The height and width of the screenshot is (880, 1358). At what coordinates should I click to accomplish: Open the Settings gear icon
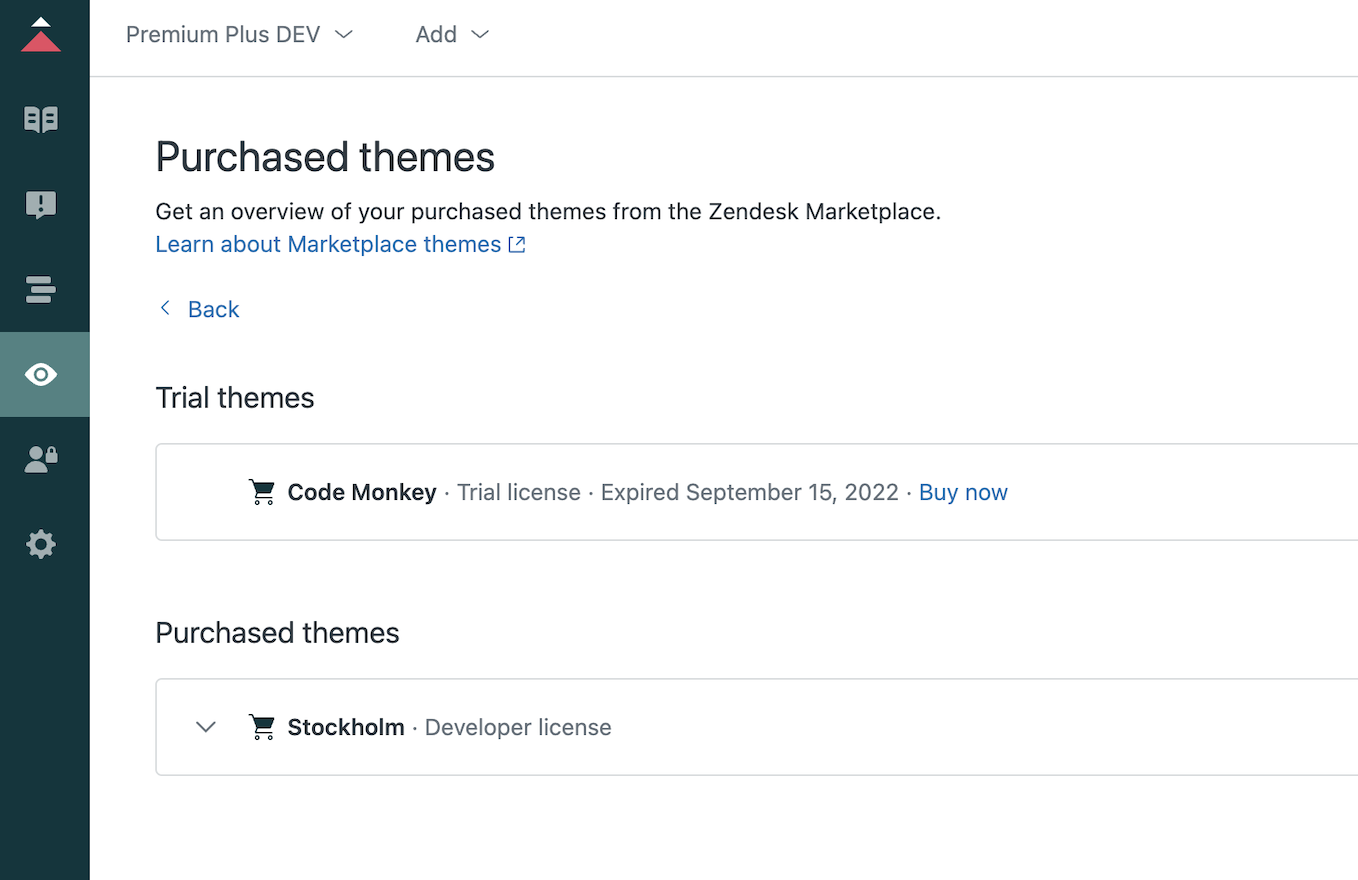click(x=41, y=545)
